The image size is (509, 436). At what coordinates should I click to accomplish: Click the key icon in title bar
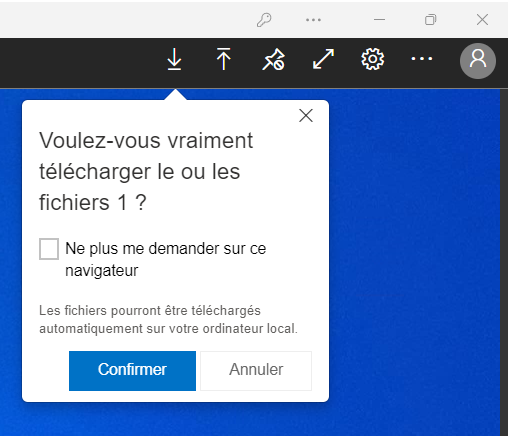click(x=264, y=20)
